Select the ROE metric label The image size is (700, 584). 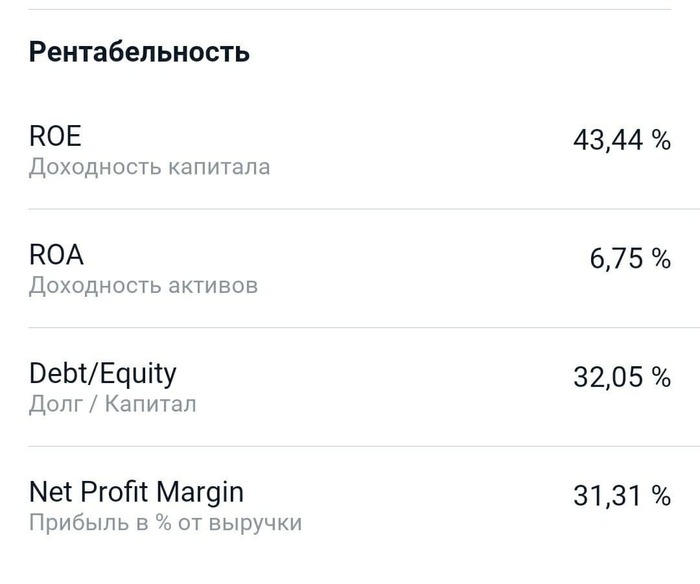tap(55, 137)
